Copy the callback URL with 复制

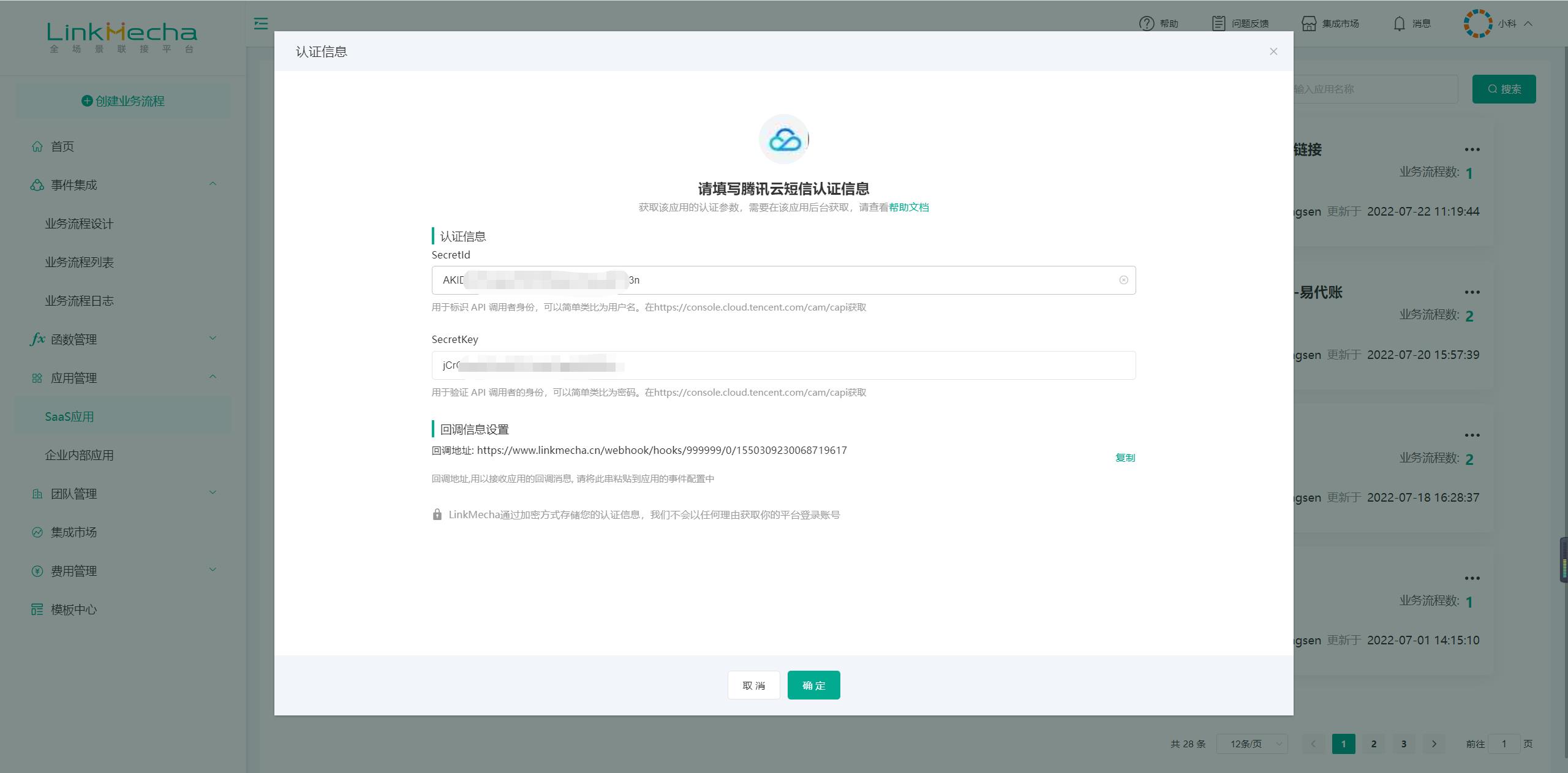(1125, 458)
